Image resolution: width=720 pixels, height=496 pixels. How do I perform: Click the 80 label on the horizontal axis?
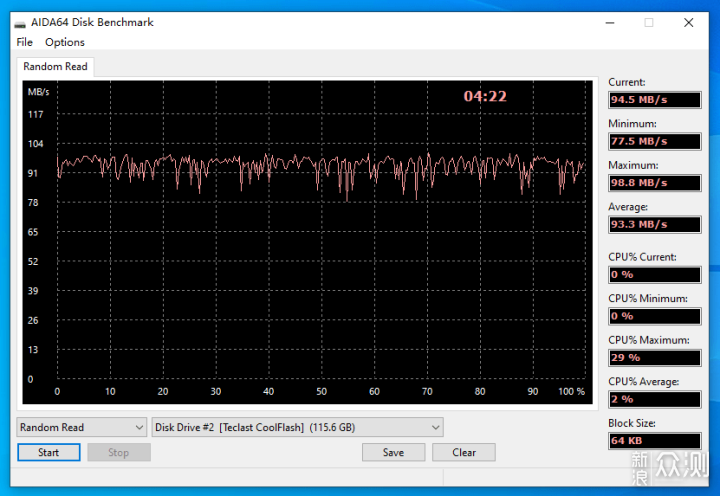click(x=480, y=391)
